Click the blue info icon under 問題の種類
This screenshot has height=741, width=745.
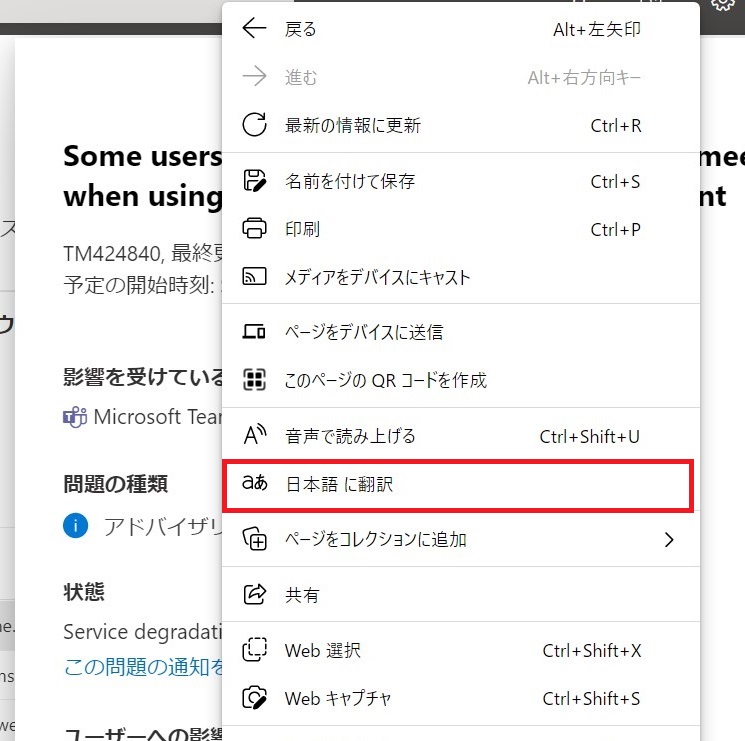coord(75,525)
